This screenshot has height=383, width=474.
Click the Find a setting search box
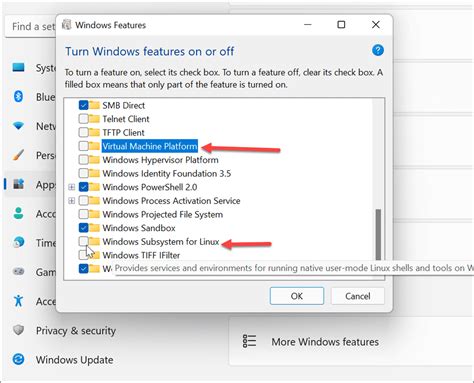coord(31,26)
